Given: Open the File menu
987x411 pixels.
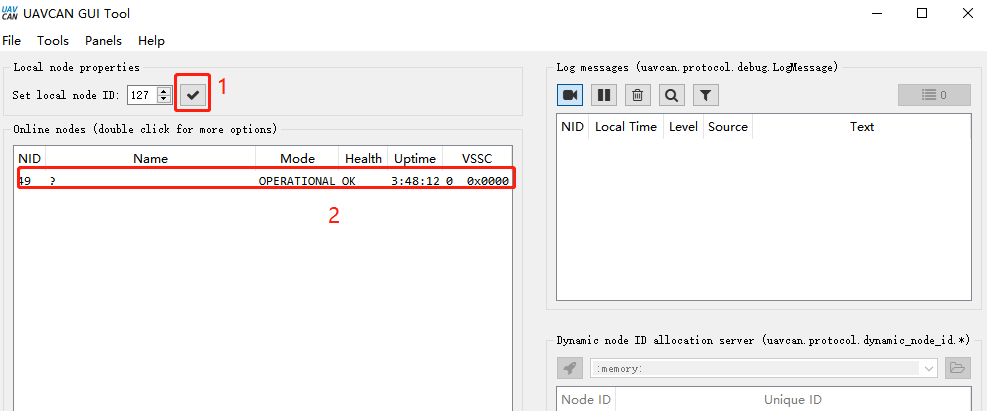Looking at the screenshot, I should (x=12, y=41).
